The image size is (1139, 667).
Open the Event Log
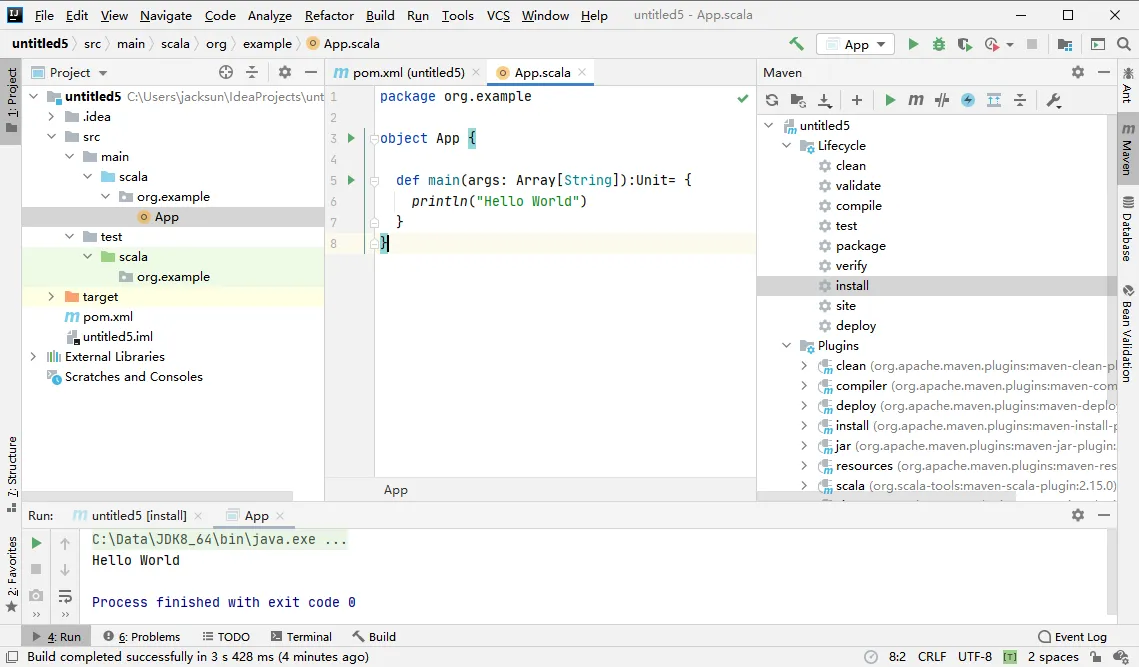tap(1072, 636)
